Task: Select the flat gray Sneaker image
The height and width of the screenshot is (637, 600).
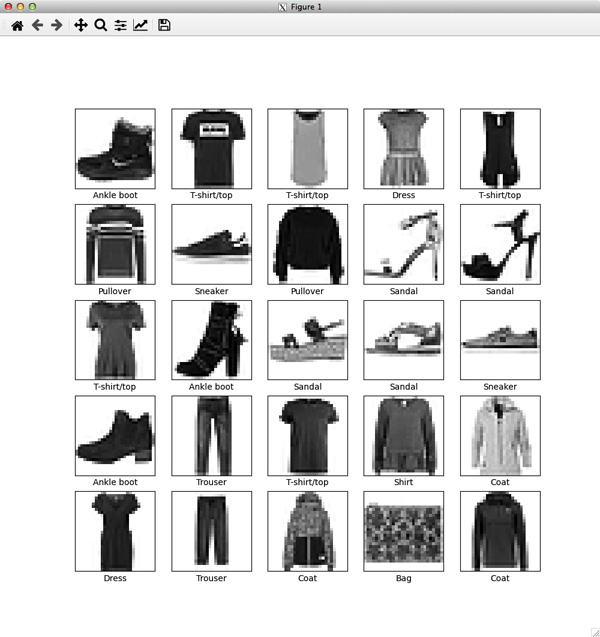Action: pos(500,340)
